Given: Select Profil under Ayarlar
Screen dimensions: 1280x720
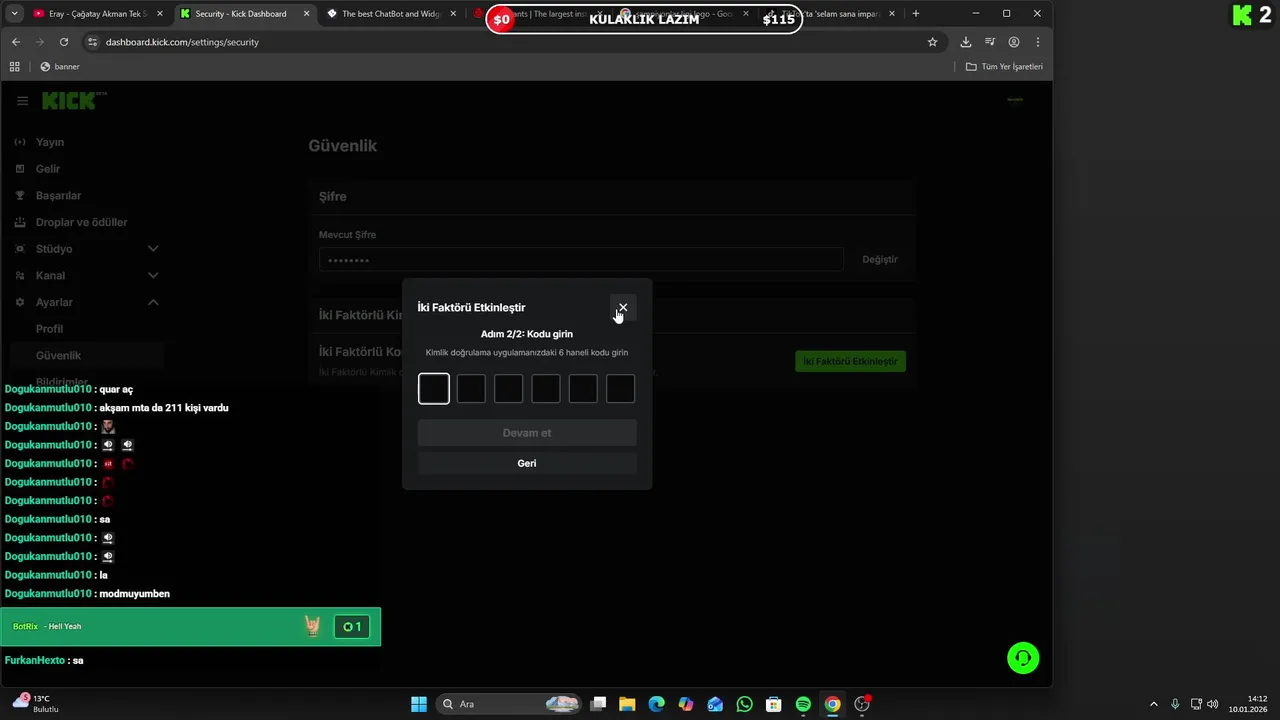Looking at the screenshot, I should (x=50, y=329).
